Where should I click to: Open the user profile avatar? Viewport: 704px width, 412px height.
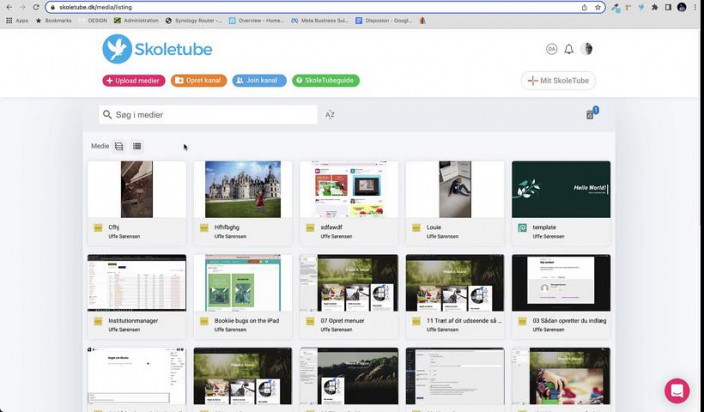(x=586, y=49)
